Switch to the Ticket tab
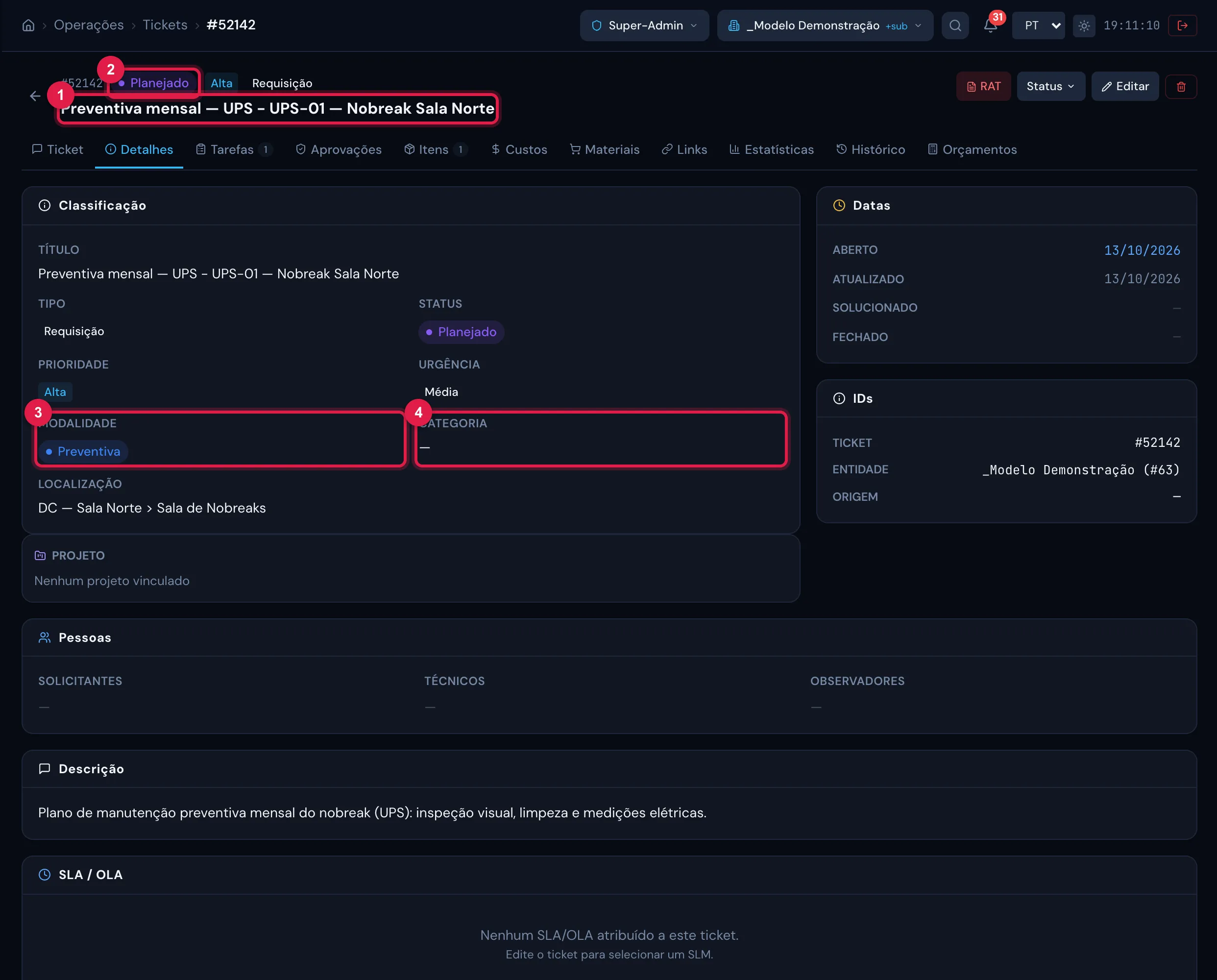Image resolution: width=1217 pixels, height=980 pixels. tap(58, 149)
